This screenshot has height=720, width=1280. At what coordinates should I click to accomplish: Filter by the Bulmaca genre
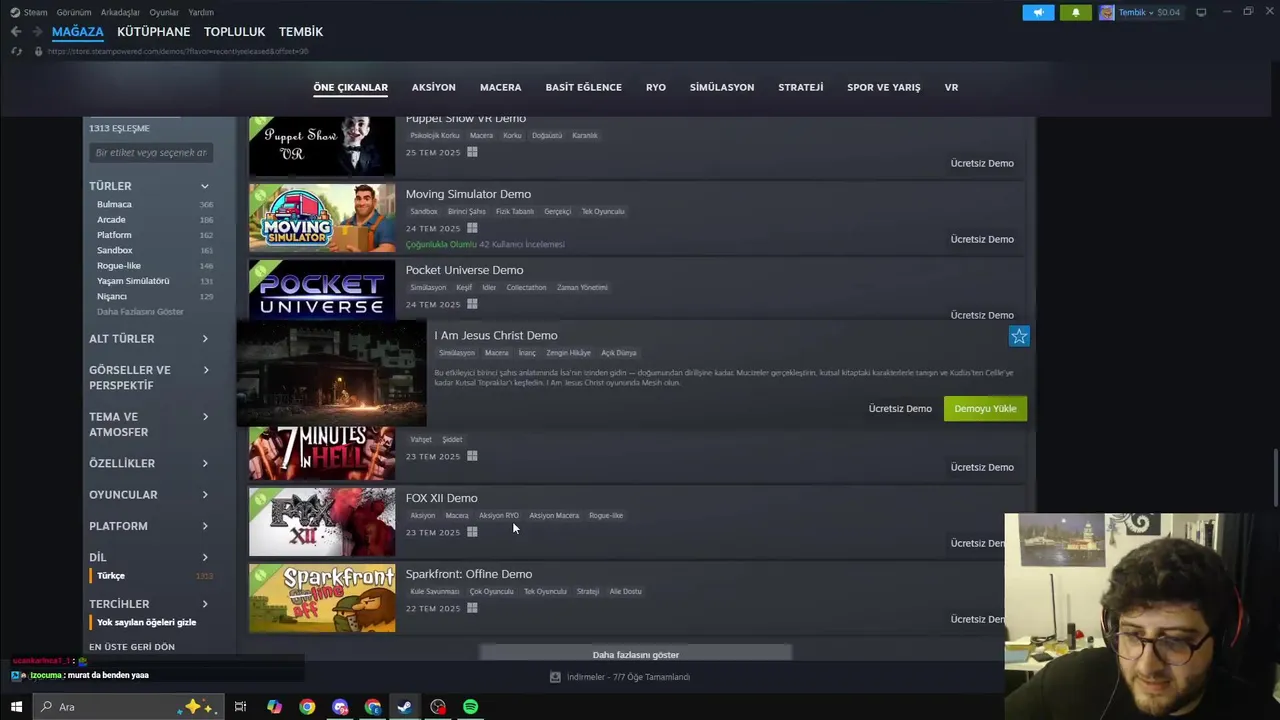pyautogui.click(x=114, y=204)
